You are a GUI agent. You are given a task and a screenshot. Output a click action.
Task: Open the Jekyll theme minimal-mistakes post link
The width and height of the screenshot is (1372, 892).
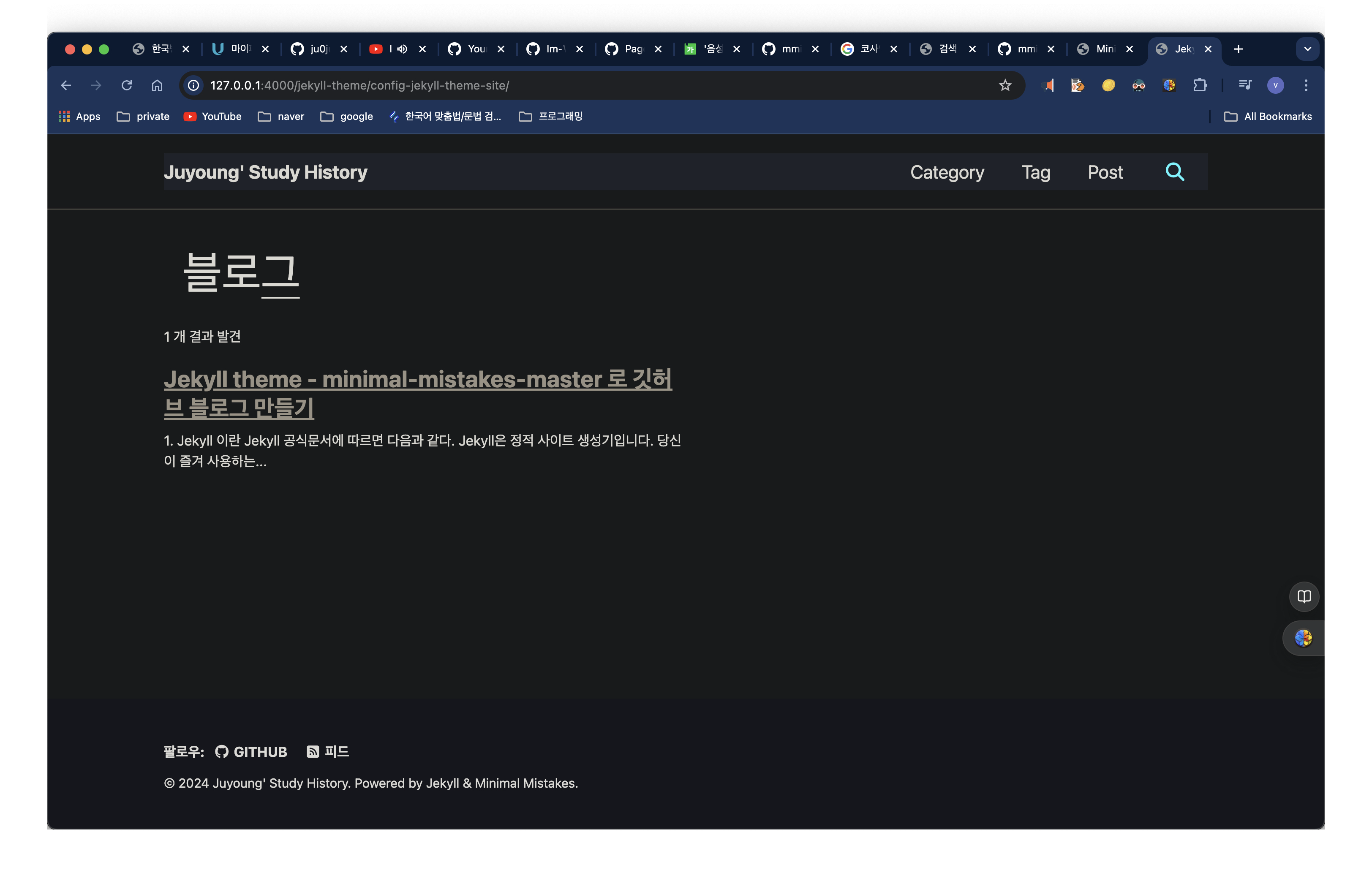pos(417,380)
